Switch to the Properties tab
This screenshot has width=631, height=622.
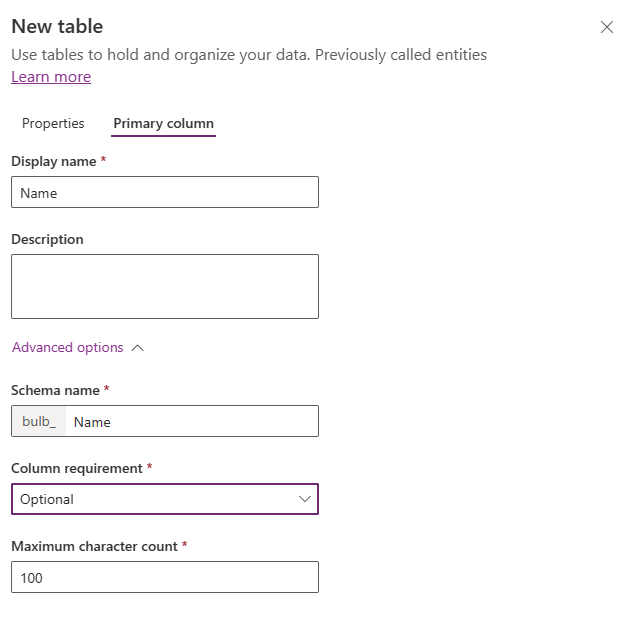53,123
